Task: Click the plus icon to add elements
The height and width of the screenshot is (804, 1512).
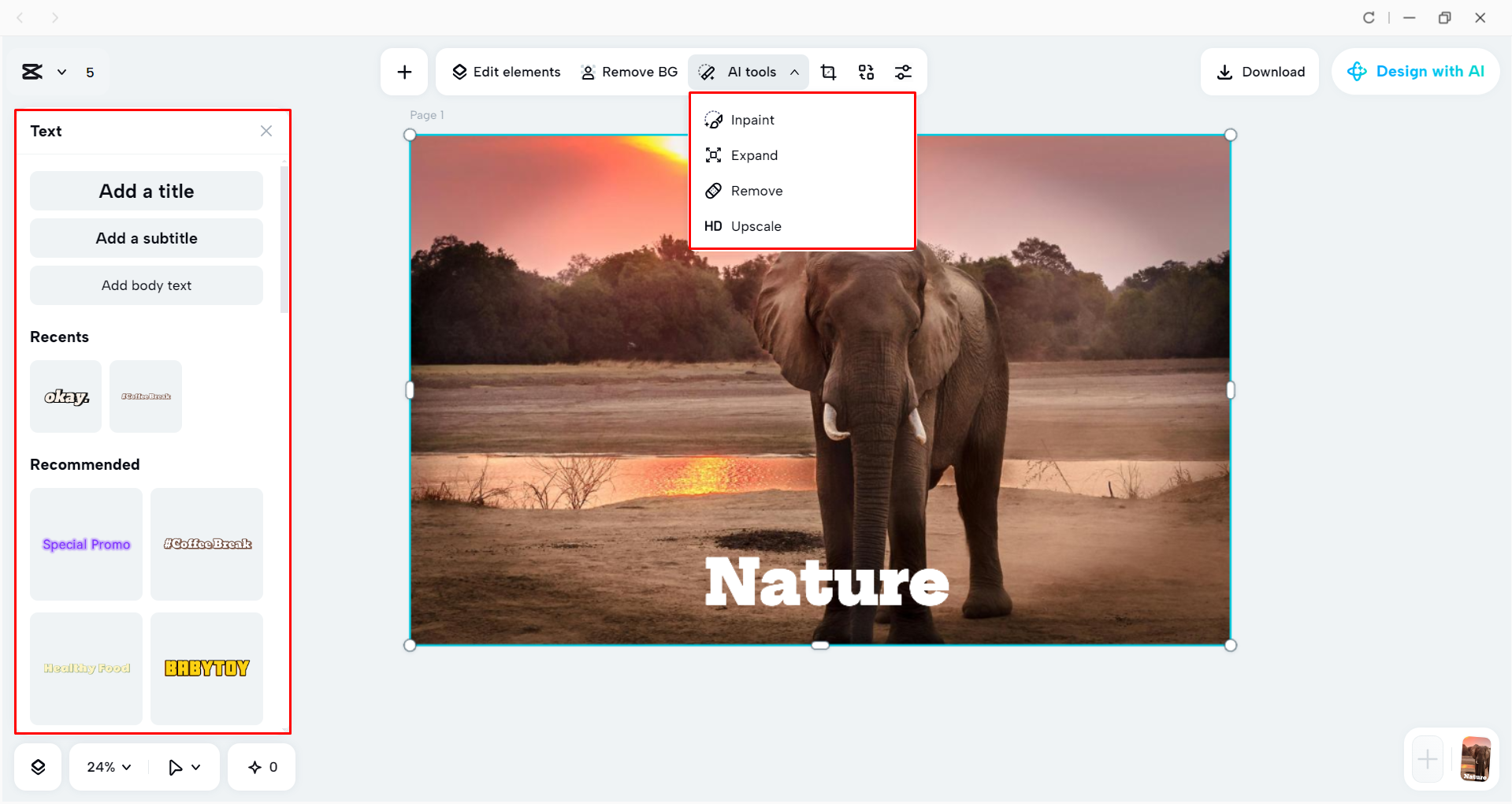Action: pos(404,72)
